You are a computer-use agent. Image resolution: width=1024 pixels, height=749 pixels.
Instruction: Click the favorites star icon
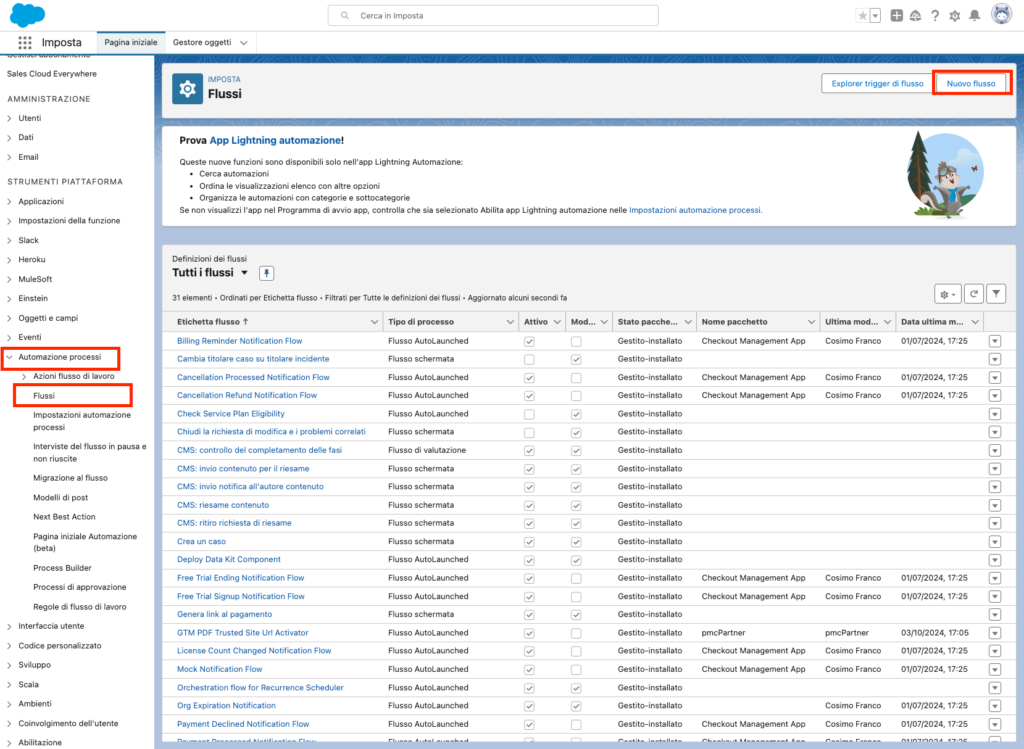(863, 16)
